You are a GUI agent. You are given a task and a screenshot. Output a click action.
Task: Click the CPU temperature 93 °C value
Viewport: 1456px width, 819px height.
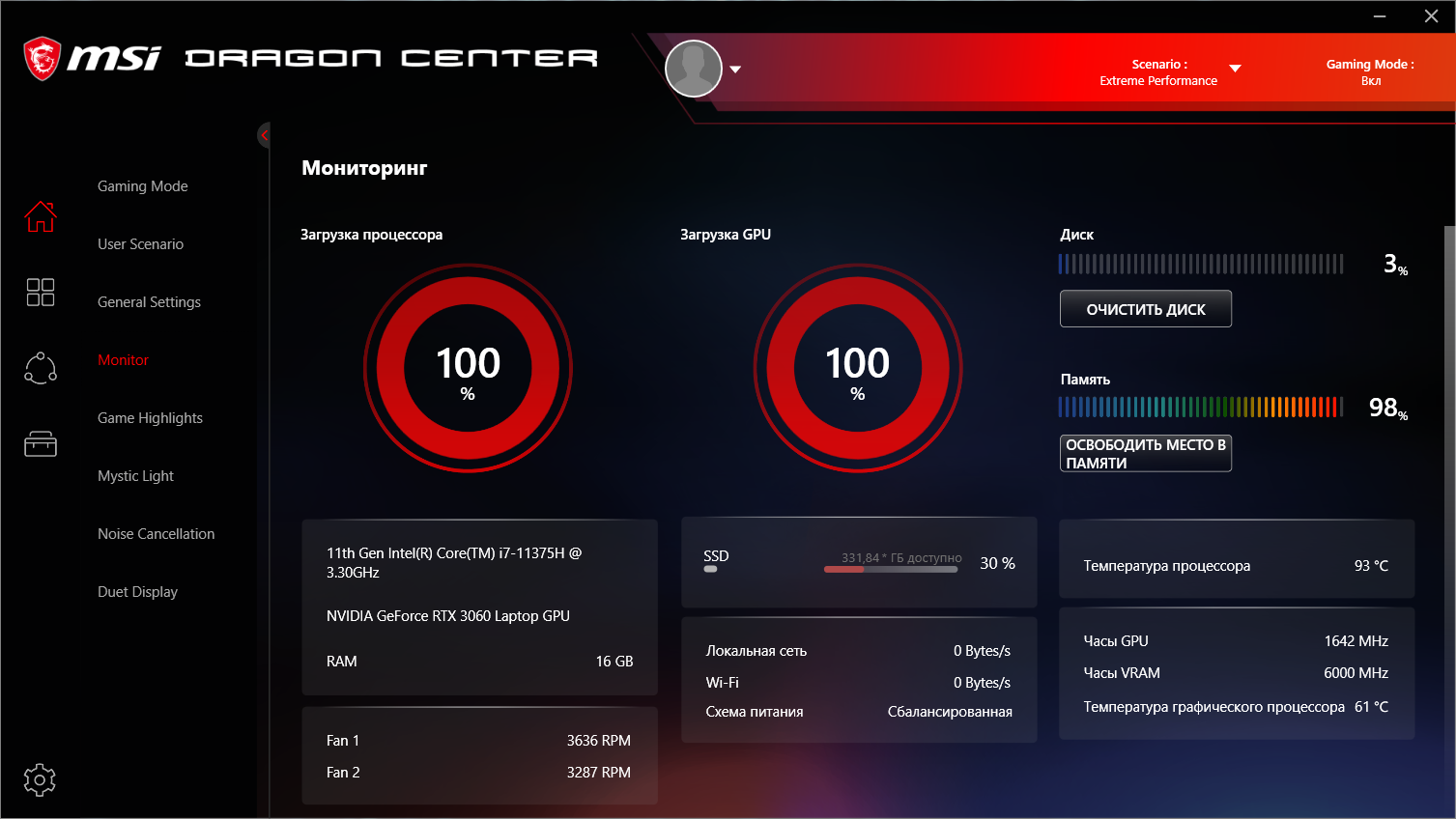1372,566
